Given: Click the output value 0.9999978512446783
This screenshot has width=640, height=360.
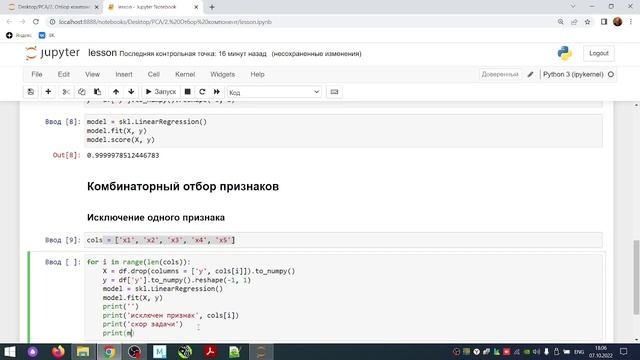Looking at the screenshot, I should pyautogui.click(x=123, y=156).
